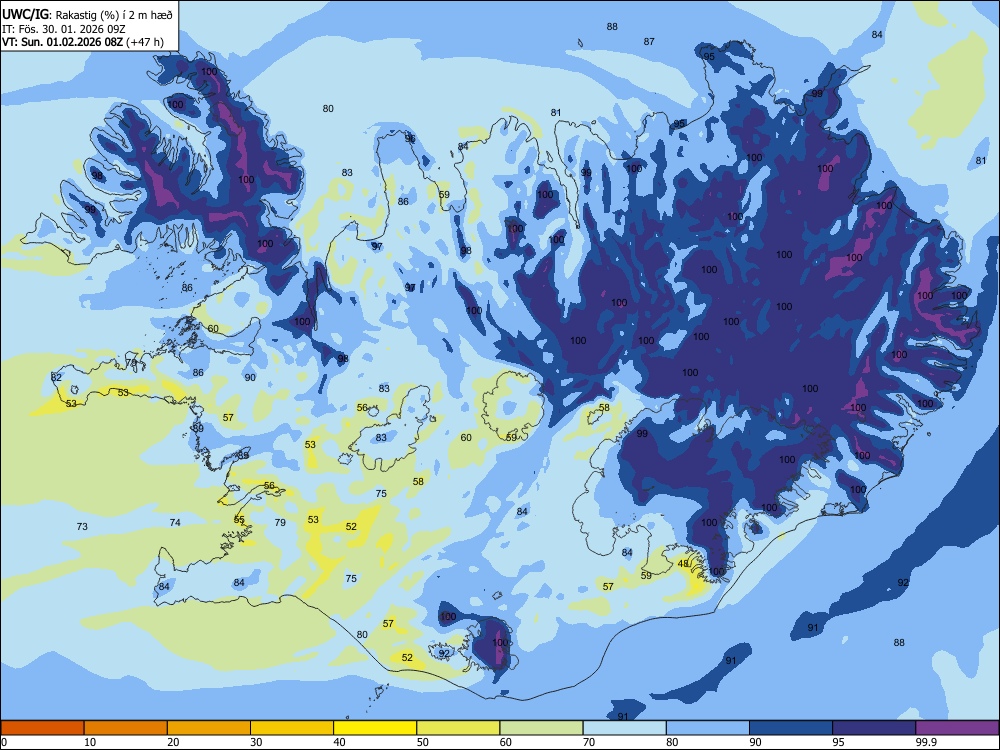Click the title "UWC/IG: Rakastig (%) í 2 m hæð"

click(87, 15)
